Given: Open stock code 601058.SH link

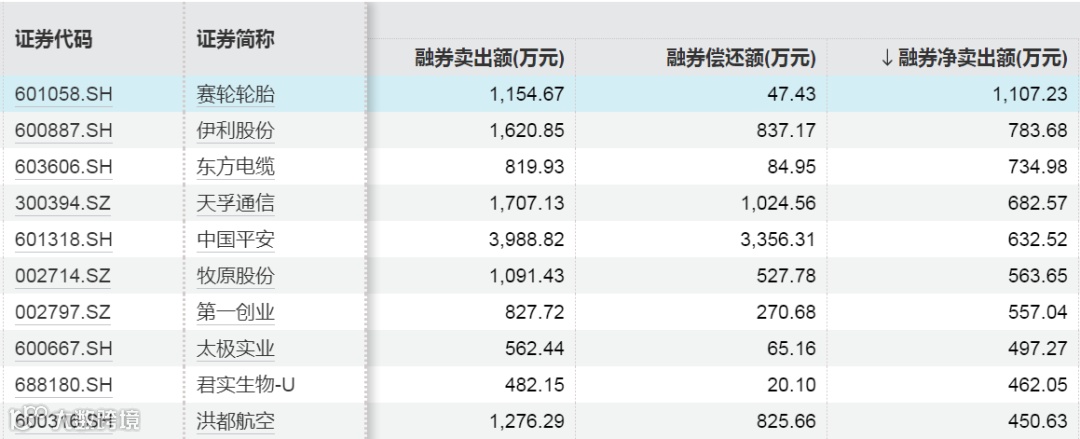Looking at the screenshot, I should tap(63, 94).
